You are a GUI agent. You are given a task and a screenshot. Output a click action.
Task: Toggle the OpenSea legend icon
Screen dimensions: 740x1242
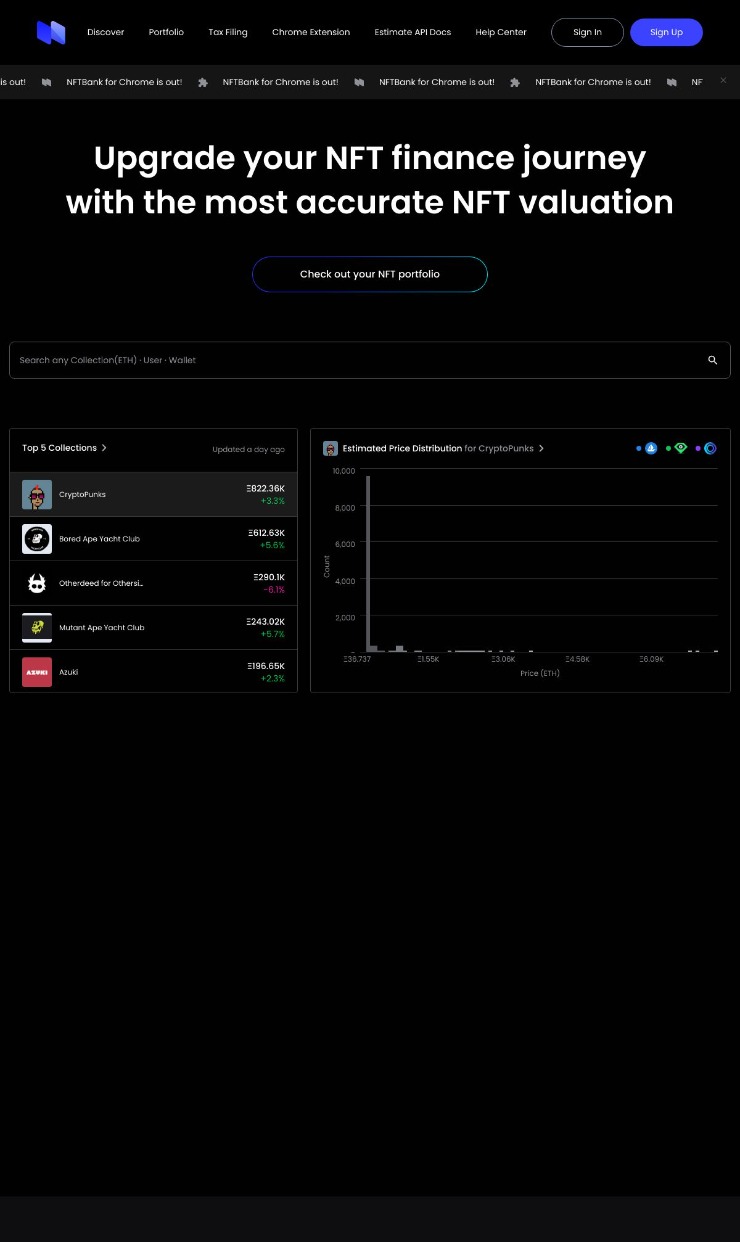651,448
